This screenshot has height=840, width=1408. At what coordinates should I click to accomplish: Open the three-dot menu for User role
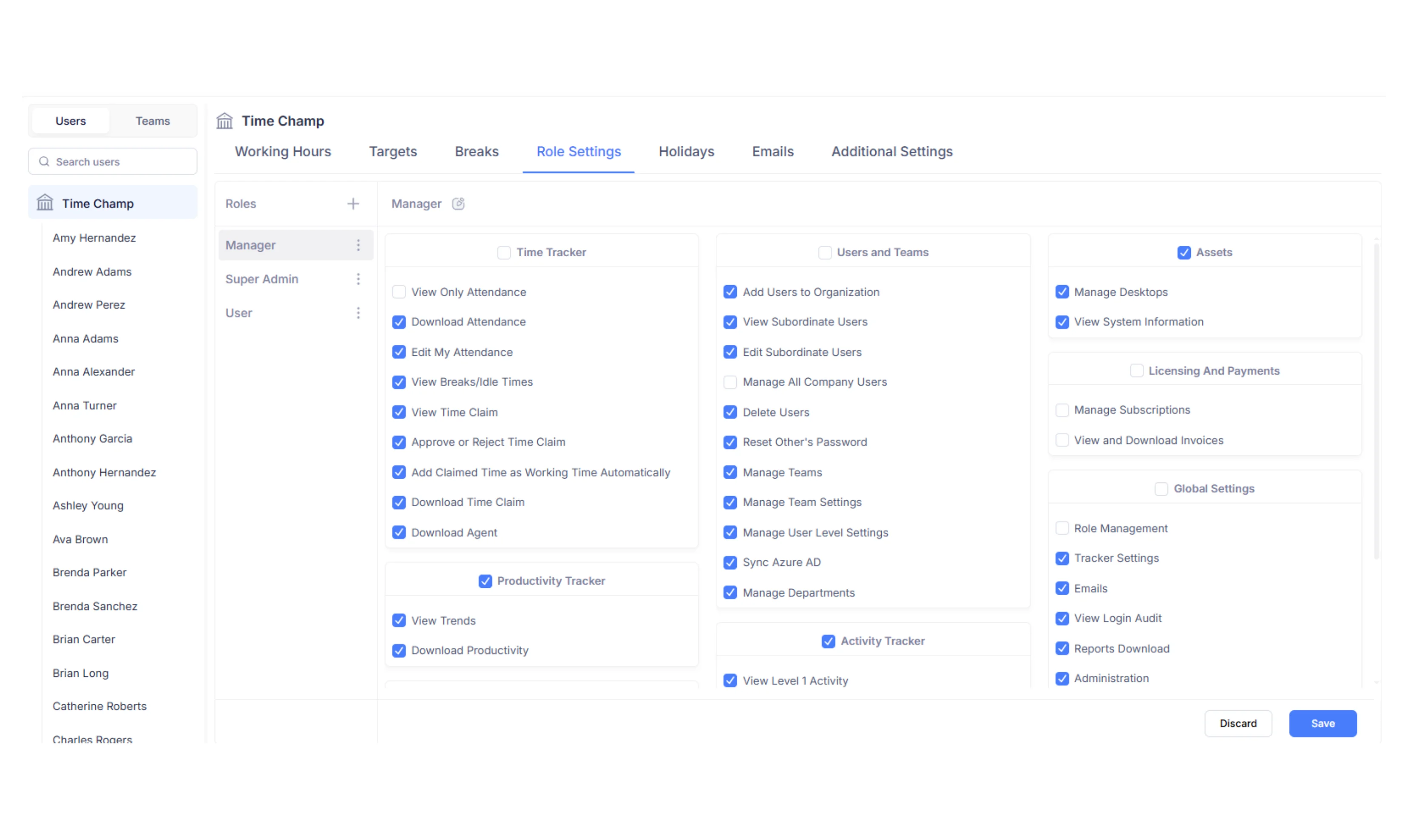point(358,313)
